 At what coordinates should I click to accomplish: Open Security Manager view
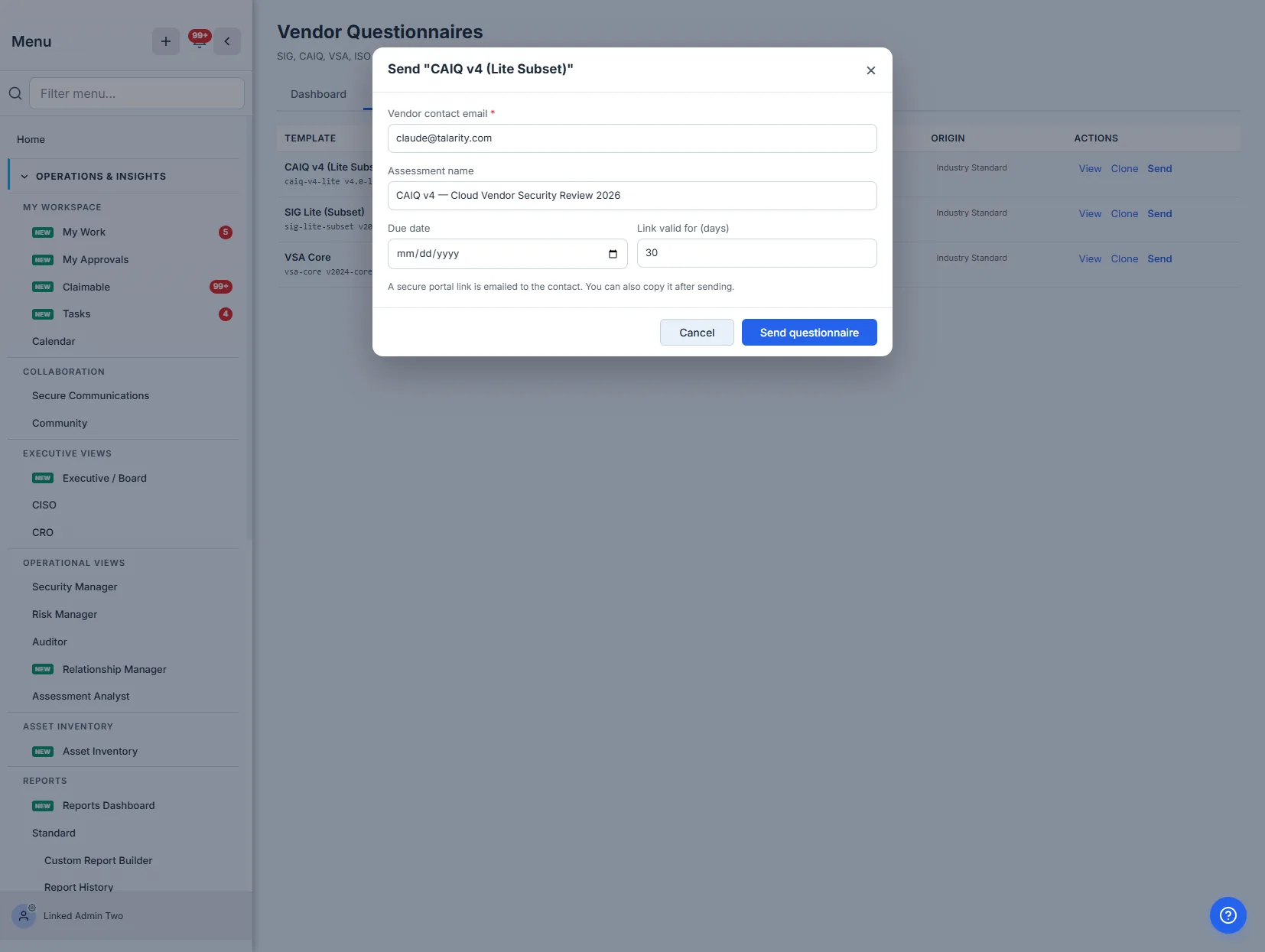[75, 587]
